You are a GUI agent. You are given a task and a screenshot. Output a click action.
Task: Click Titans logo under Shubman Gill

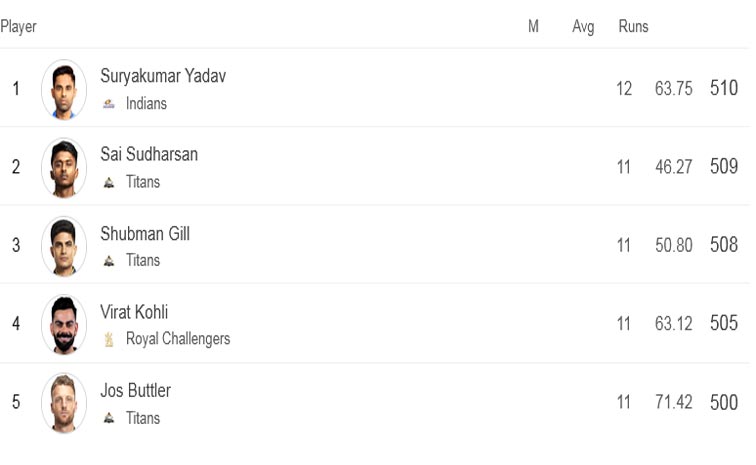(x=109, y=261)
